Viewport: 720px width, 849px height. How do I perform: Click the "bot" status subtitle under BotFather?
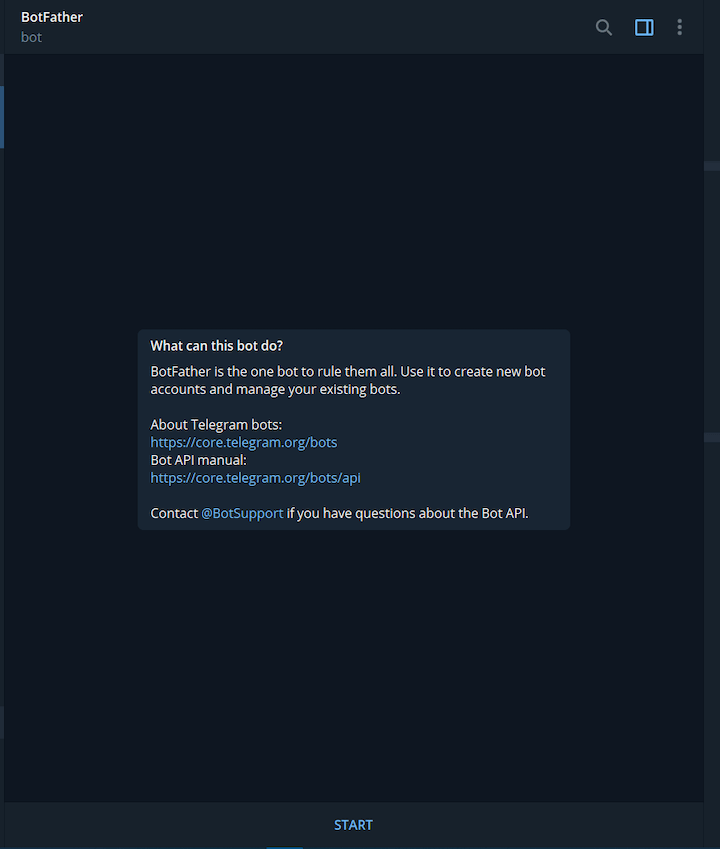pyautogui.click(x=31, y=37)
